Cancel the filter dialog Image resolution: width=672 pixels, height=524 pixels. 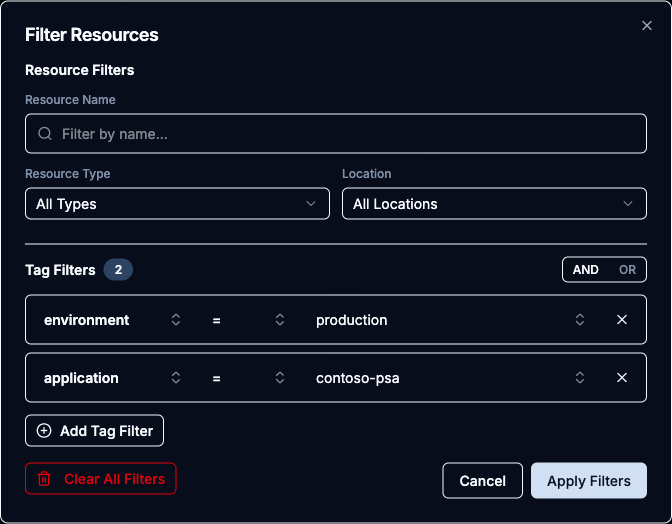(x=483, y=481)
